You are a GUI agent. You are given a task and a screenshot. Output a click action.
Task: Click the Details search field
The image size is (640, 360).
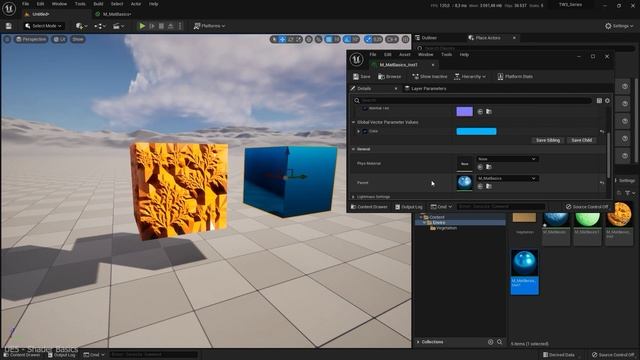[x=473, y=100]
